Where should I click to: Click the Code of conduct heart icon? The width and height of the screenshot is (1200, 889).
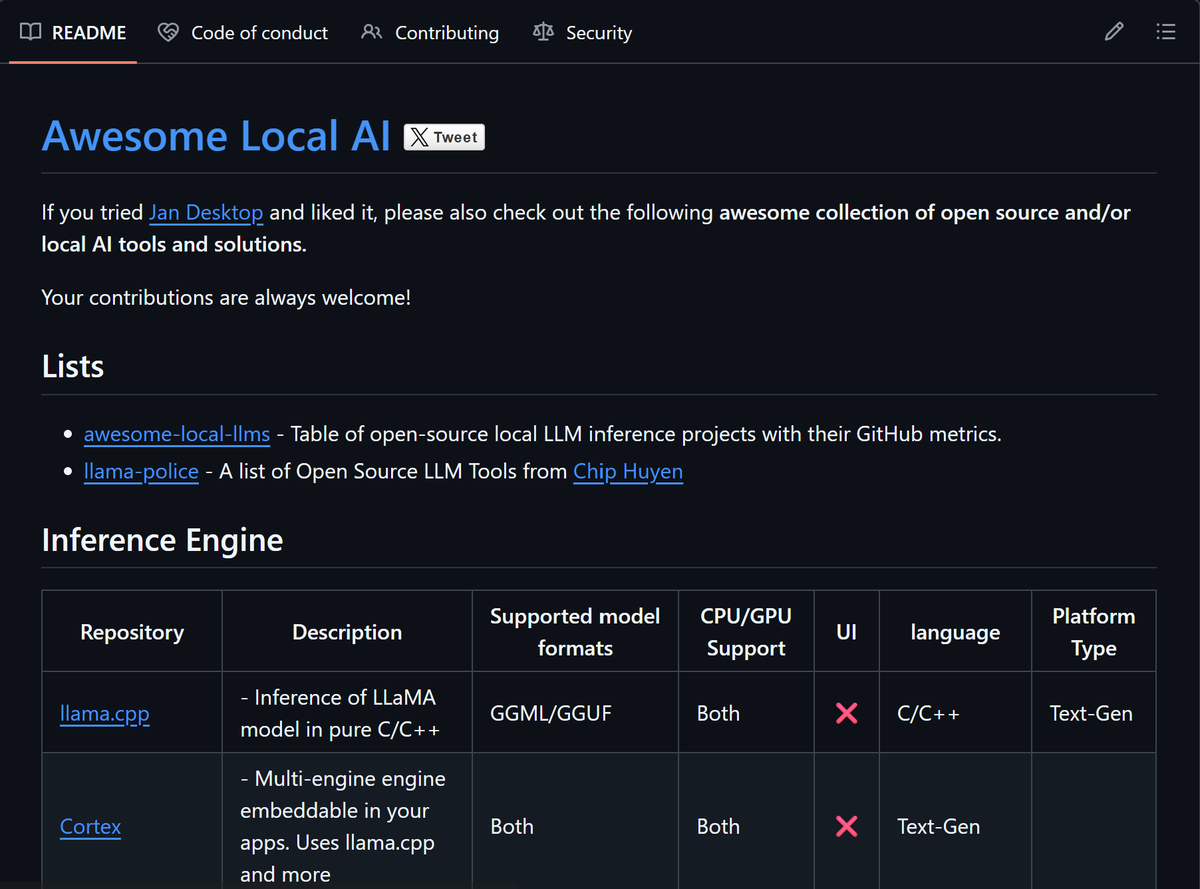coord(168,32)
